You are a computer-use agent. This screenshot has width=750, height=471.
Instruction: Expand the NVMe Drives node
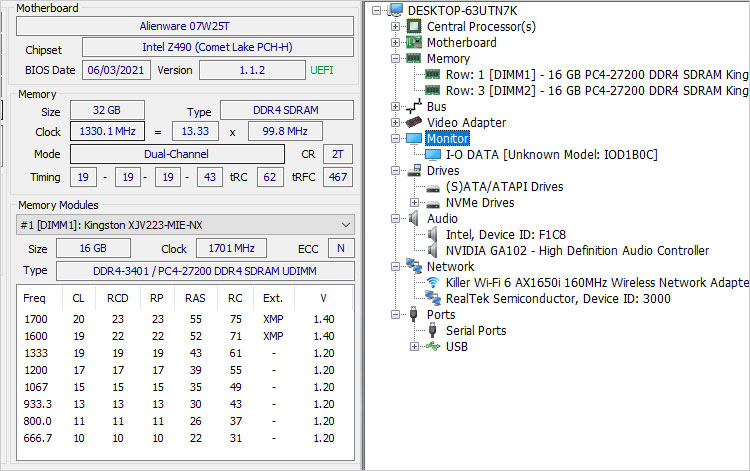click(x=414, y=203)
